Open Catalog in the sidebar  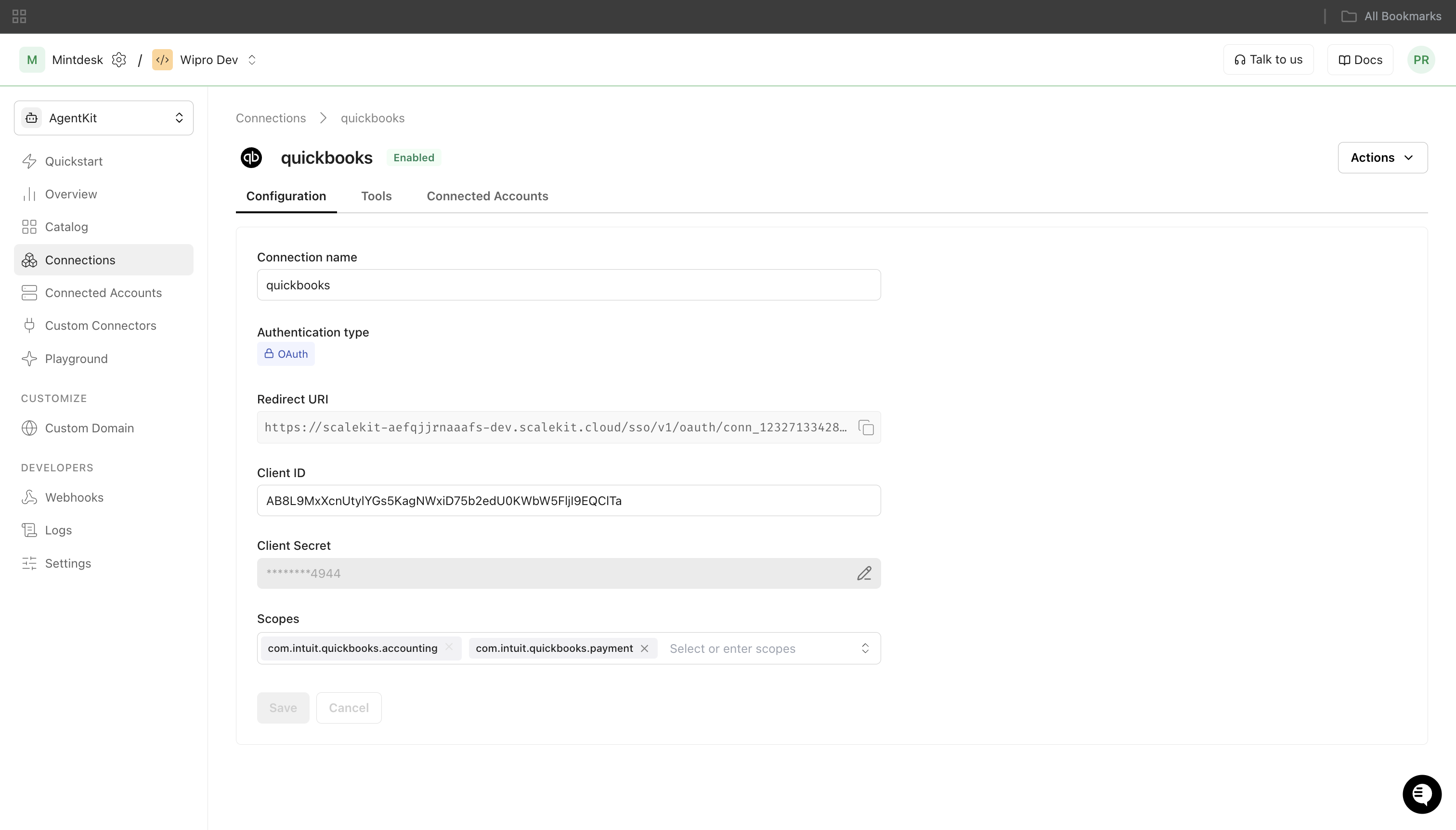104,227
